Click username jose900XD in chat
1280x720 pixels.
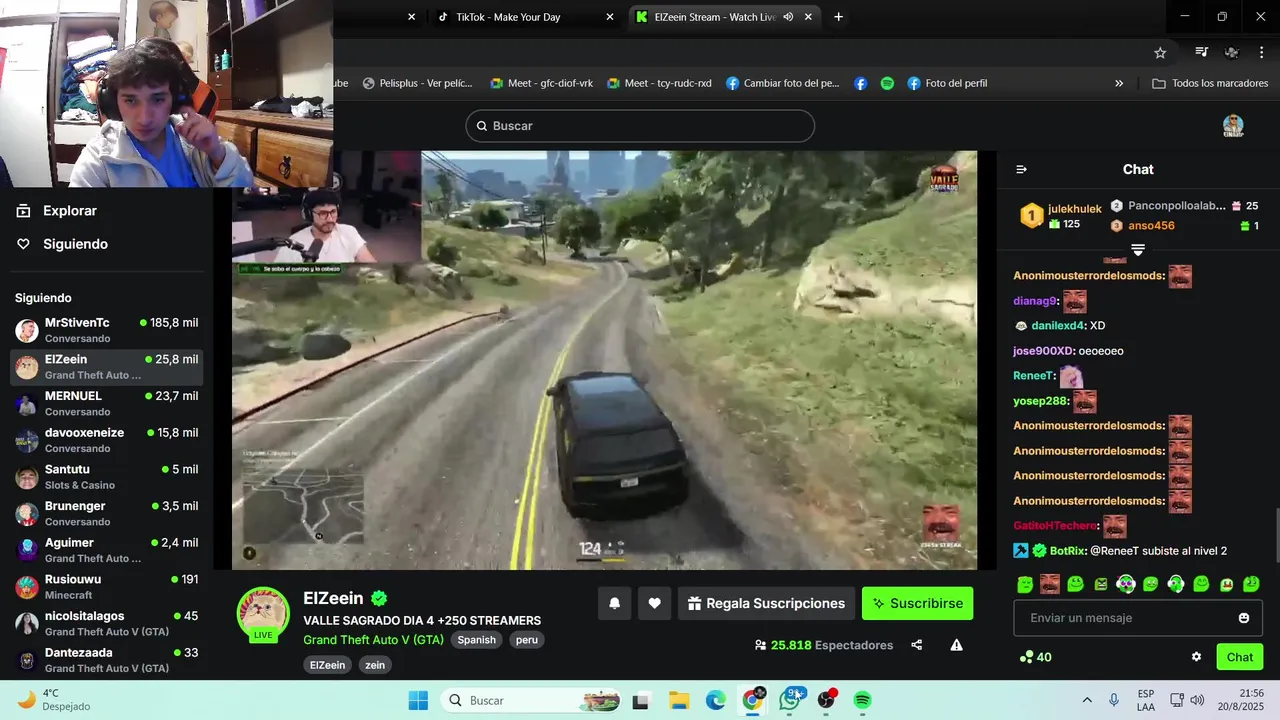1043,351
